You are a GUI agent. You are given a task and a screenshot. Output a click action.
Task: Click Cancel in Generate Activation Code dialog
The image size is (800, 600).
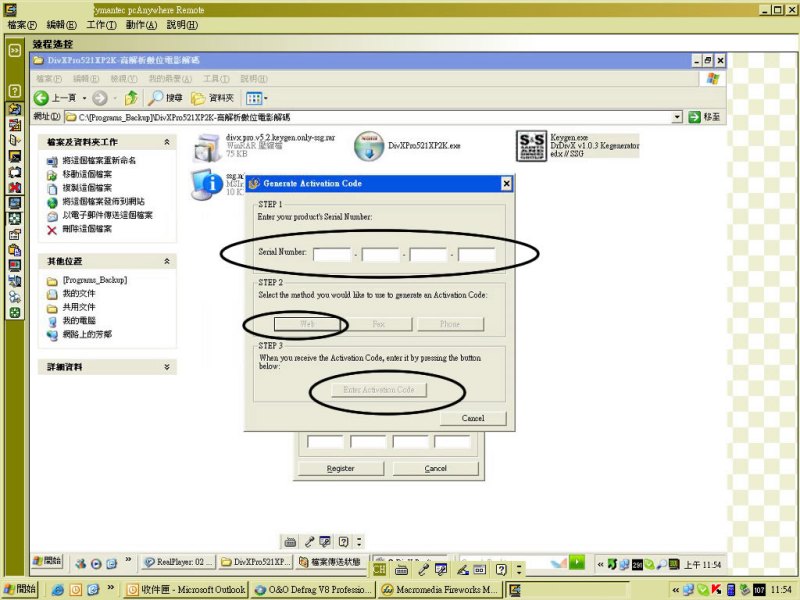tap(473, 418)
